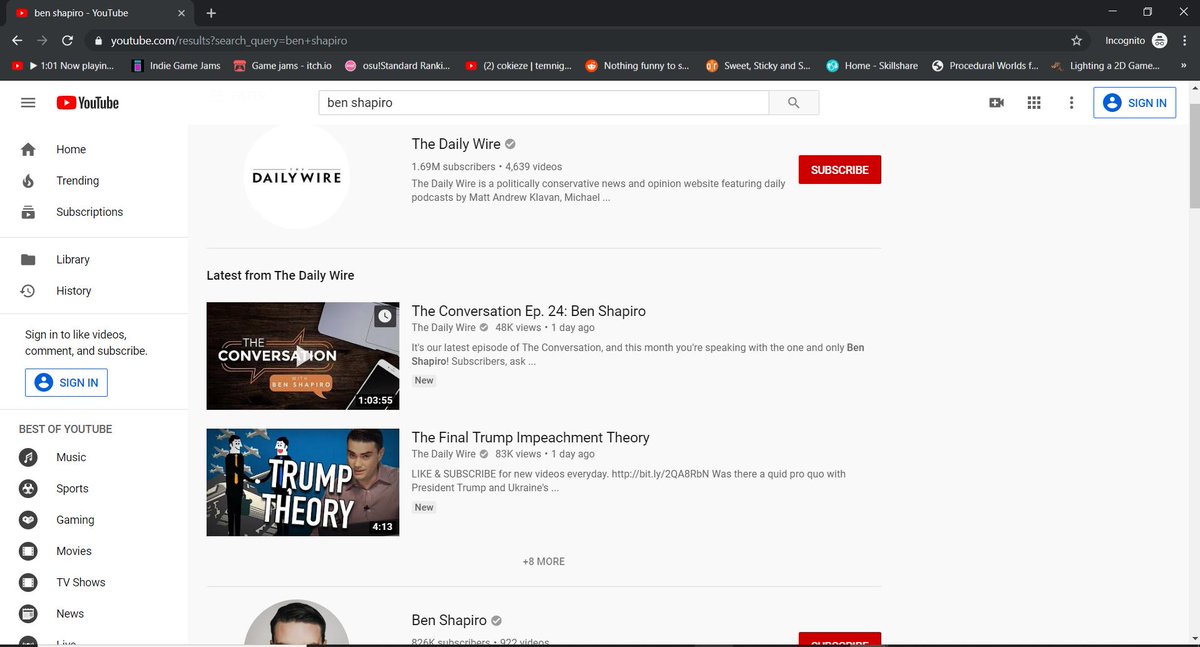
Task: Open a new browser tab
Action: click(211, 13)
